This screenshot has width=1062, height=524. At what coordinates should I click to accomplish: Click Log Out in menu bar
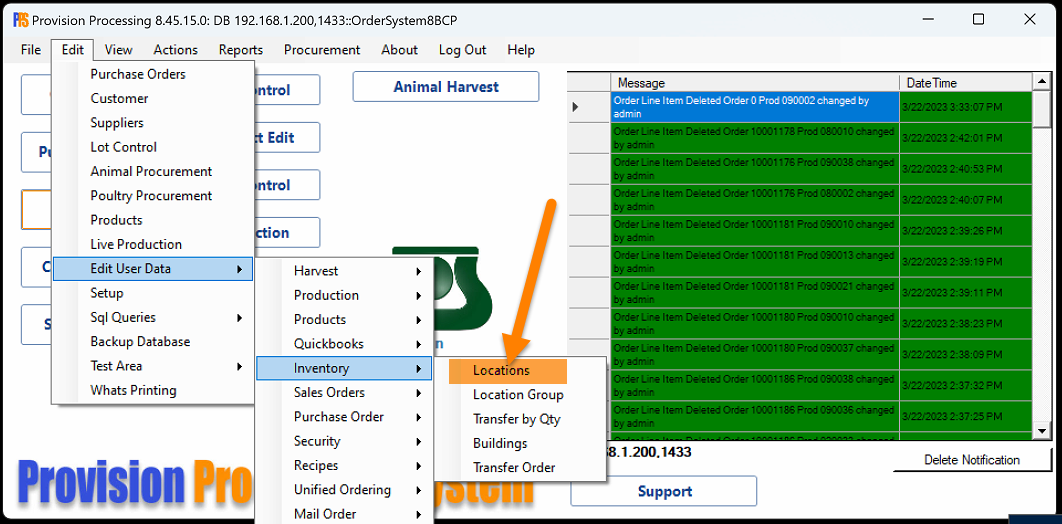[x=463, y=49]
